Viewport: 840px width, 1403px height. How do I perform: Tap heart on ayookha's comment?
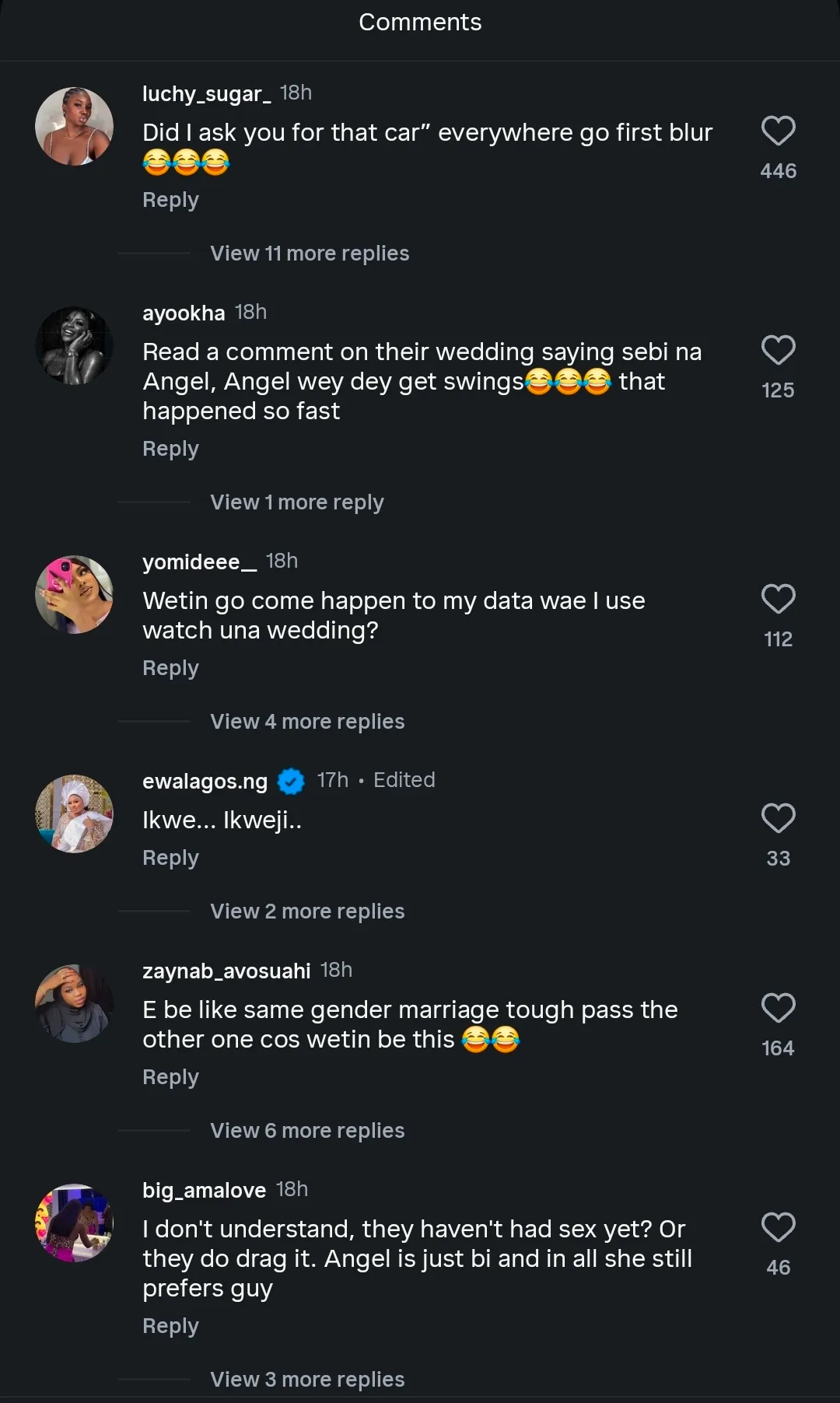778,350
